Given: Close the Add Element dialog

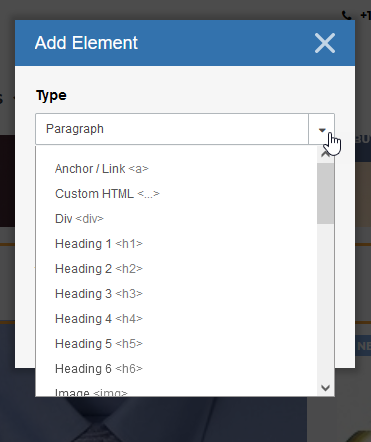Looking at the screenshot, I should [325, 43].
